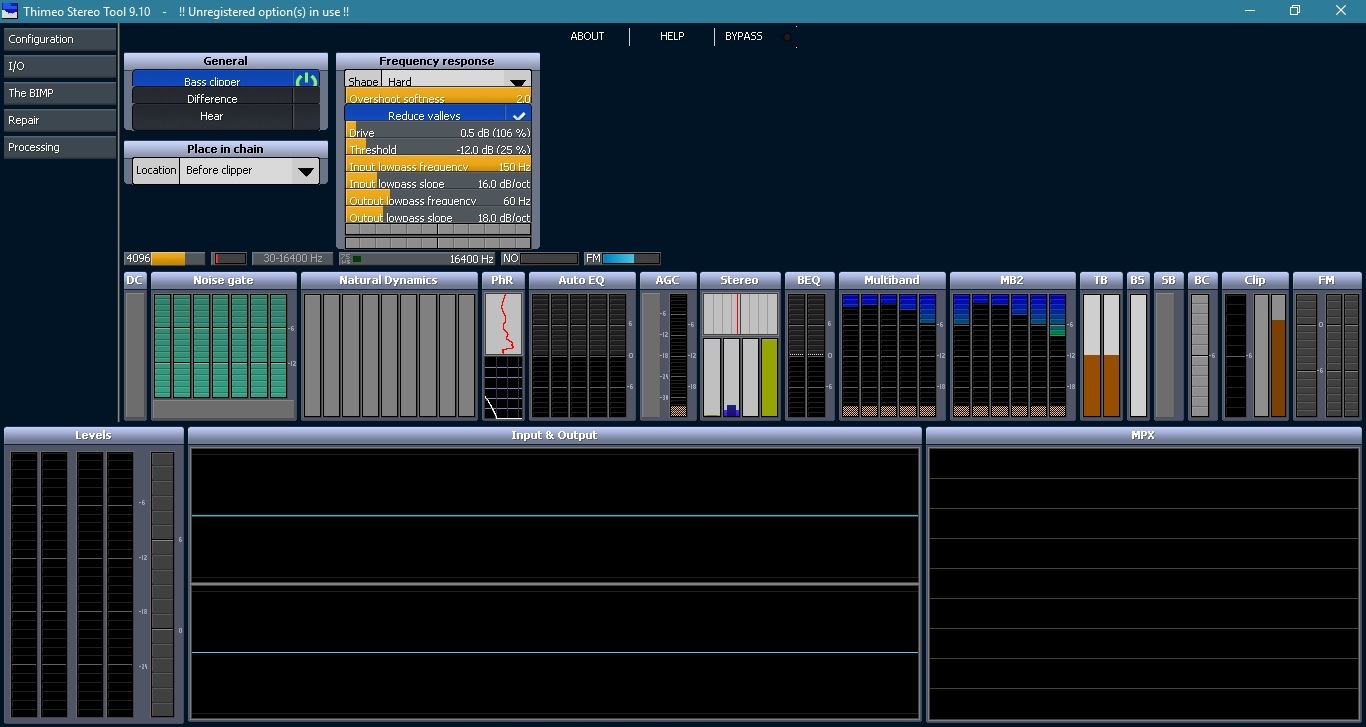1366x727 pixels.
Task: Open the MB2 meter panel
Action: [x=1012, y=346]
